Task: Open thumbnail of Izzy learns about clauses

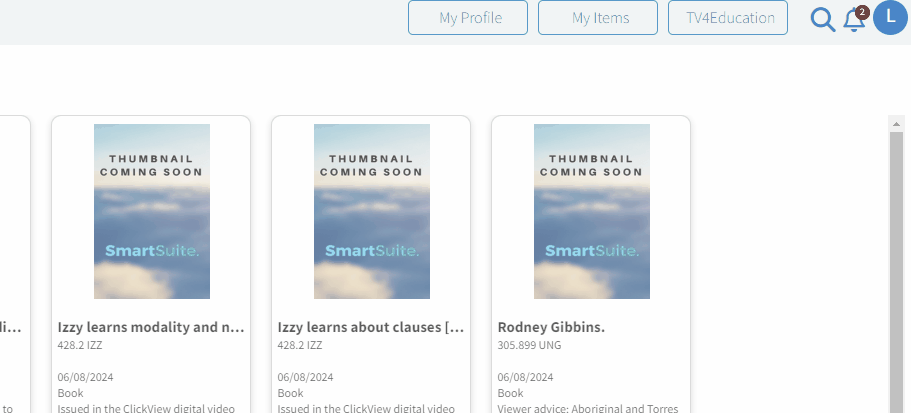Action: click(372, 211)
